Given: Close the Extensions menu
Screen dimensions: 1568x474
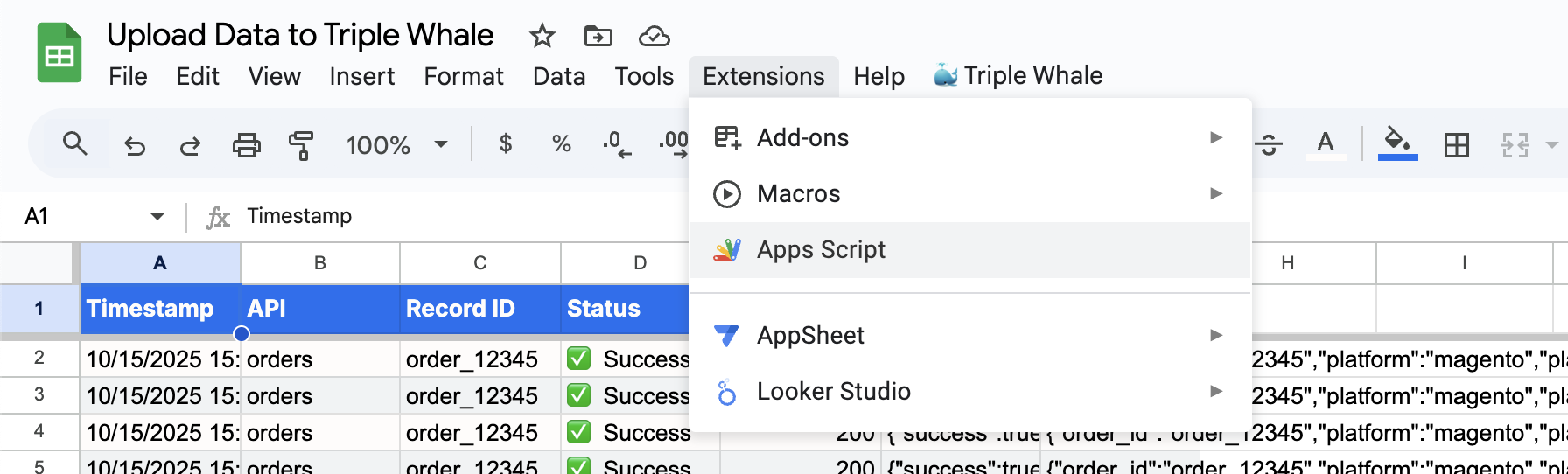Looking at the screenshot, I should click(763, 76).
